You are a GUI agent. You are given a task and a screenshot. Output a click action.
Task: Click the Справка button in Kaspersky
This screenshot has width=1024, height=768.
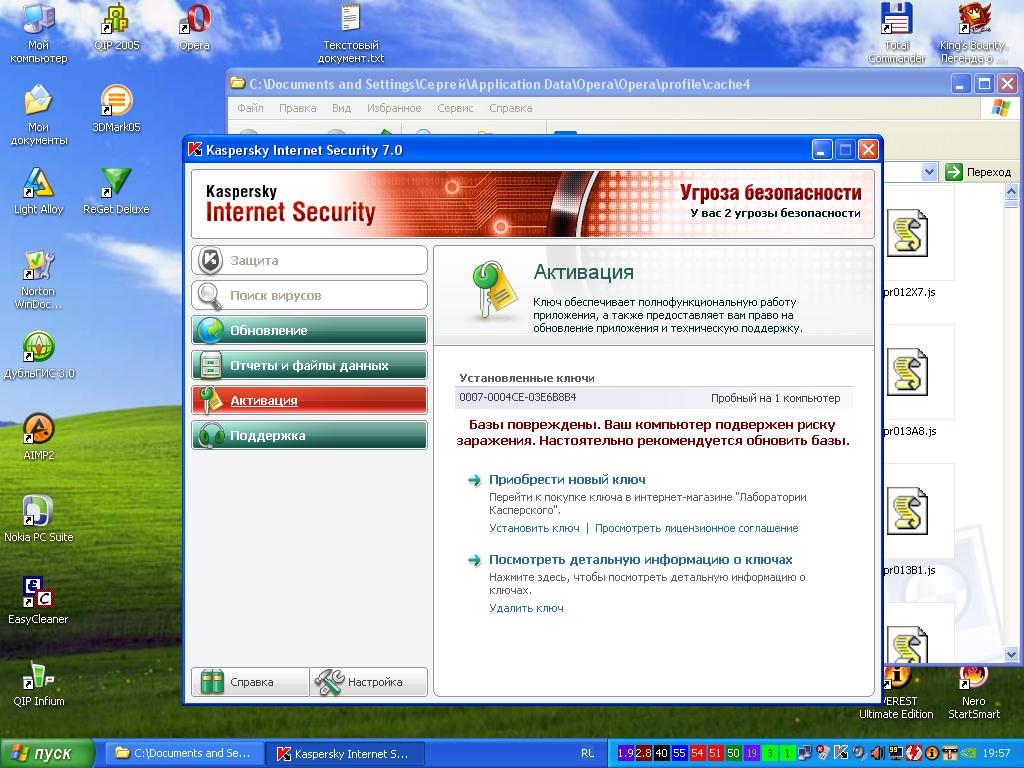point(250,682)
